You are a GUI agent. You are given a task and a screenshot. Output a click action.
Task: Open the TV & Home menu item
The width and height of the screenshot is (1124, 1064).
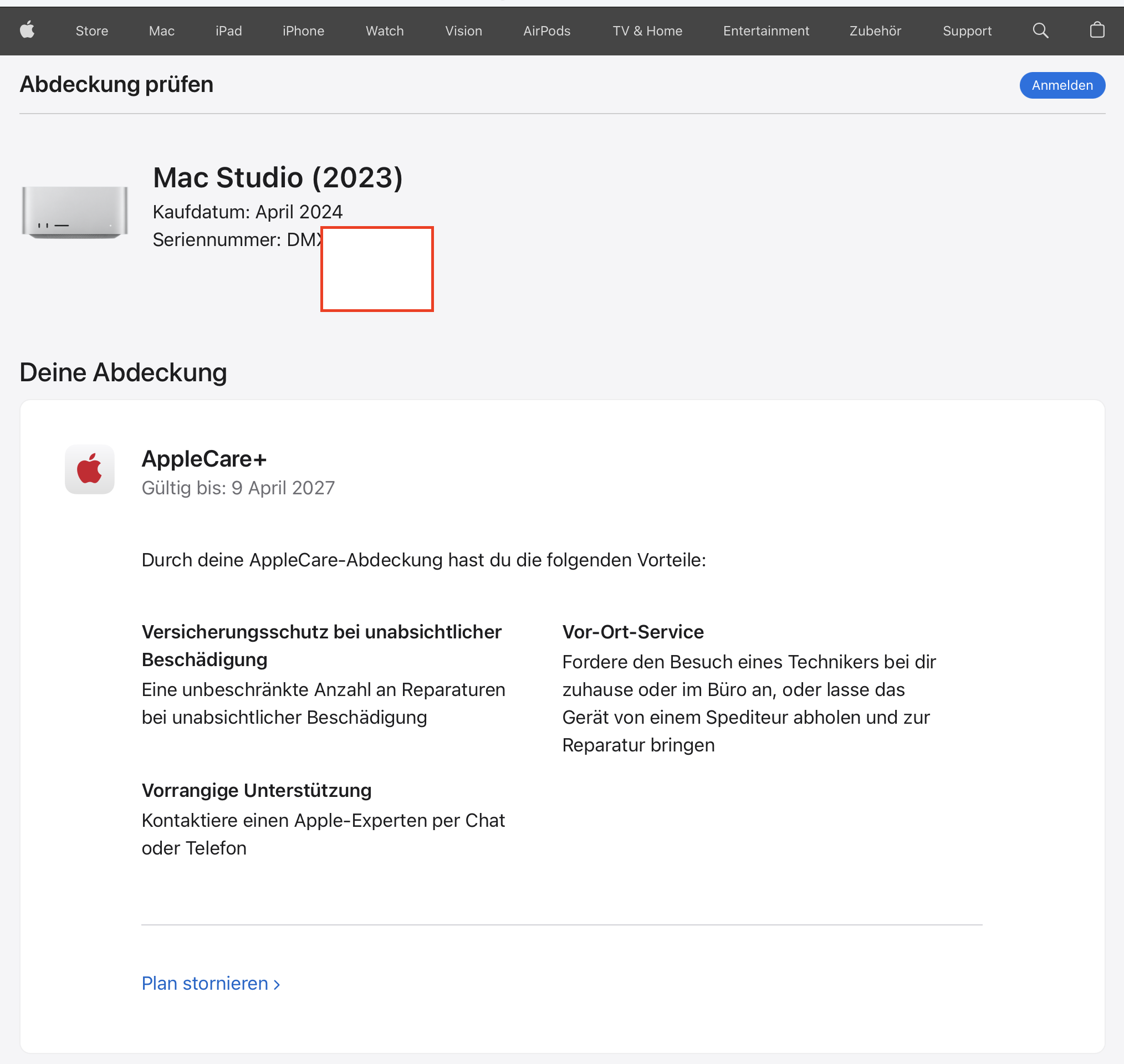tap(647, 31)
